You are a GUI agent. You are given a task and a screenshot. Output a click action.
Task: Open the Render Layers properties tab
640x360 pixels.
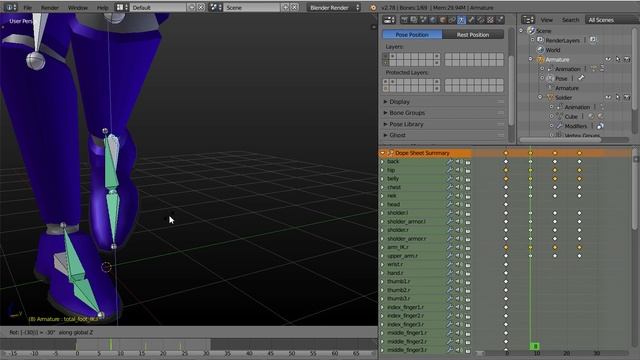click(x=413, y=20)
